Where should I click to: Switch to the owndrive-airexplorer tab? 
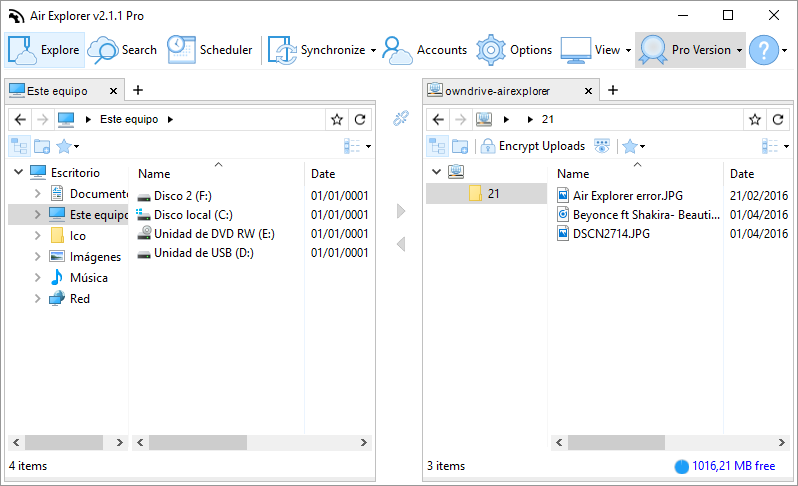497,91
